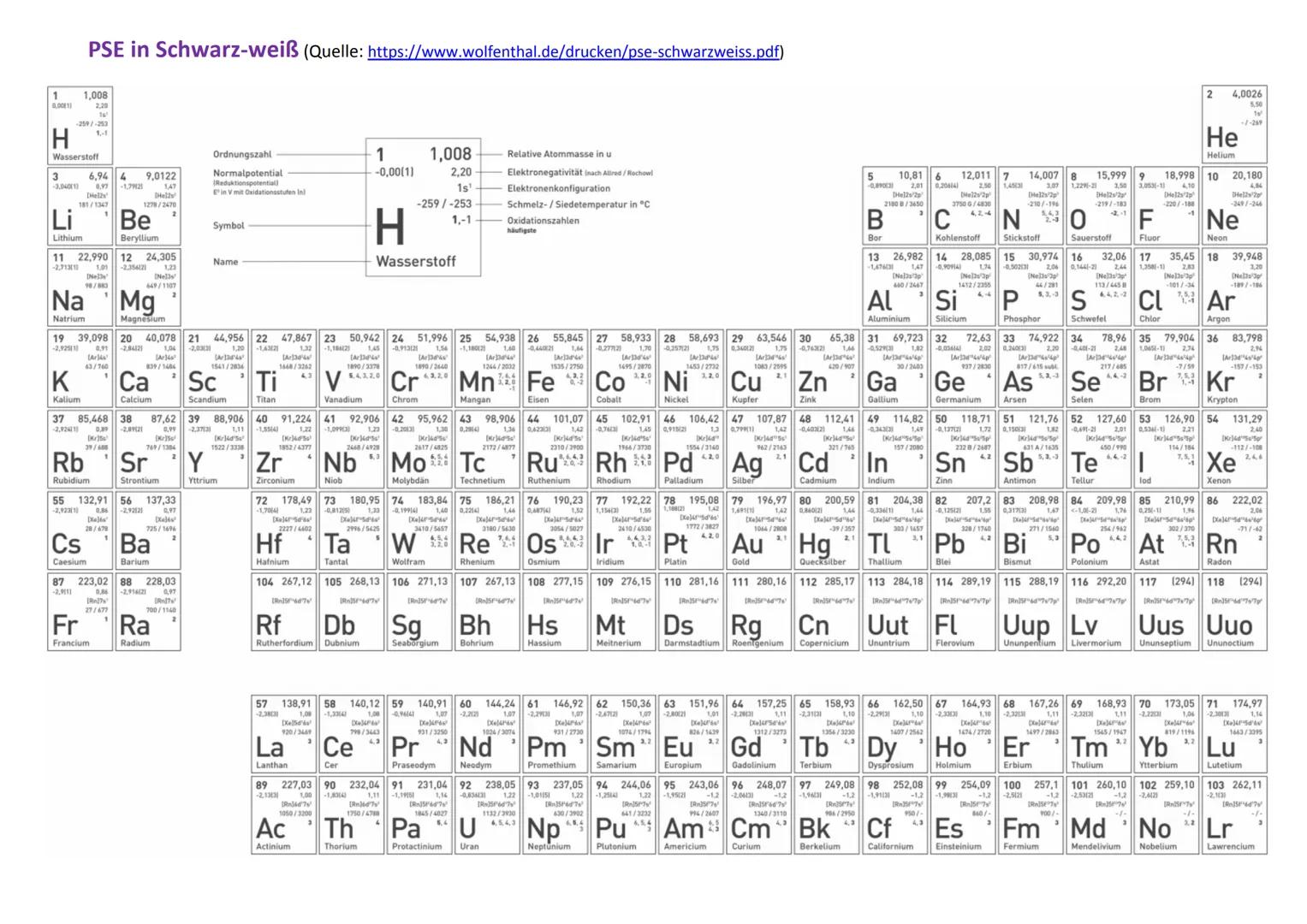The image size is (1307, 924).
Task: Select the Caesium (Cs) cell
Action: 80,531
